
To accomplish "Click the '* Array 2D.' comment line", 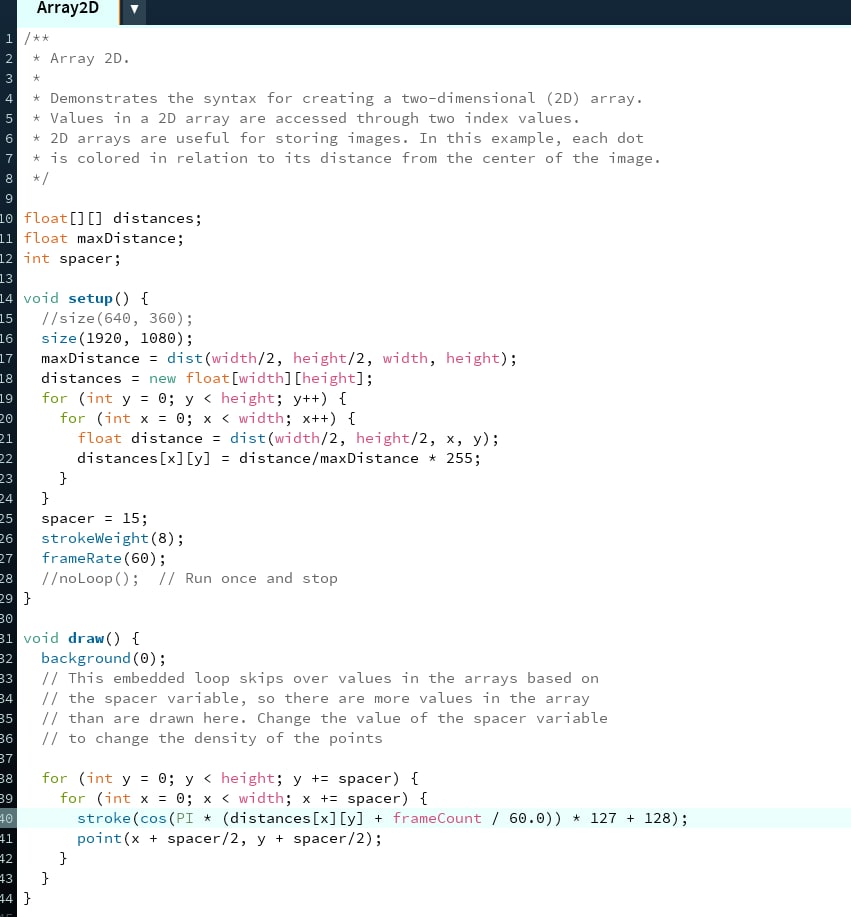I will 81,58.
